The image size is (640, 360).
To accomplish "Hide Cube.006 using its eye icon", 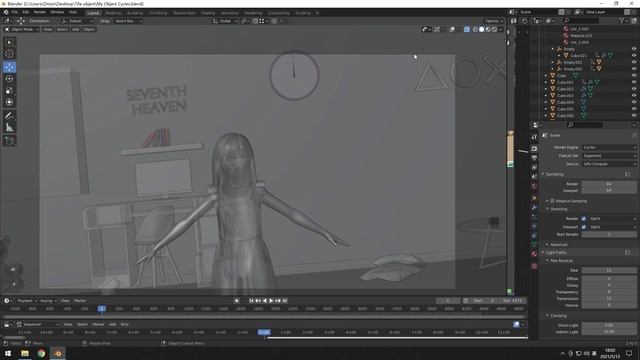I will tap(634, 116).
